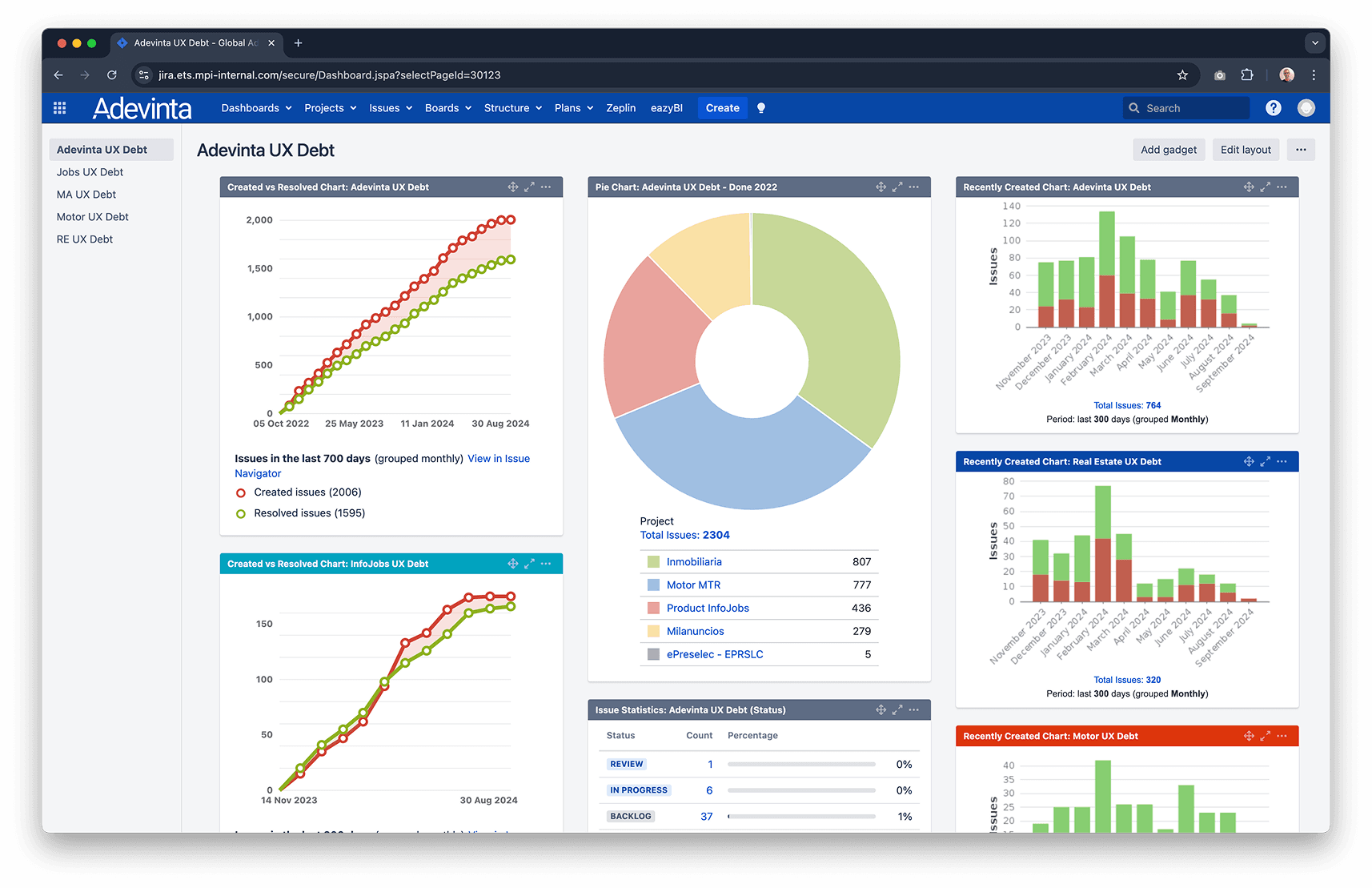Click the Edit layout button
The image size is (1372, 888).
click(1246, 150)
